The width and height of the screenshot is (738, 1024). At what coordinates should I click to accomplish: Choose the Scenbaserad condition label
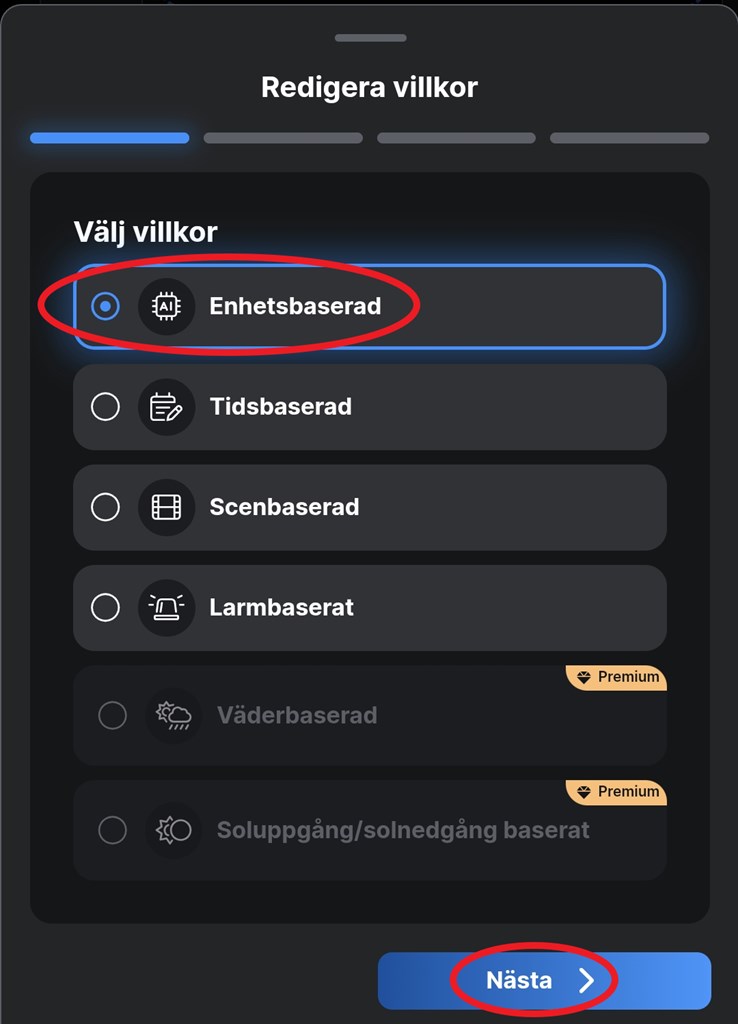pos(284,507)
